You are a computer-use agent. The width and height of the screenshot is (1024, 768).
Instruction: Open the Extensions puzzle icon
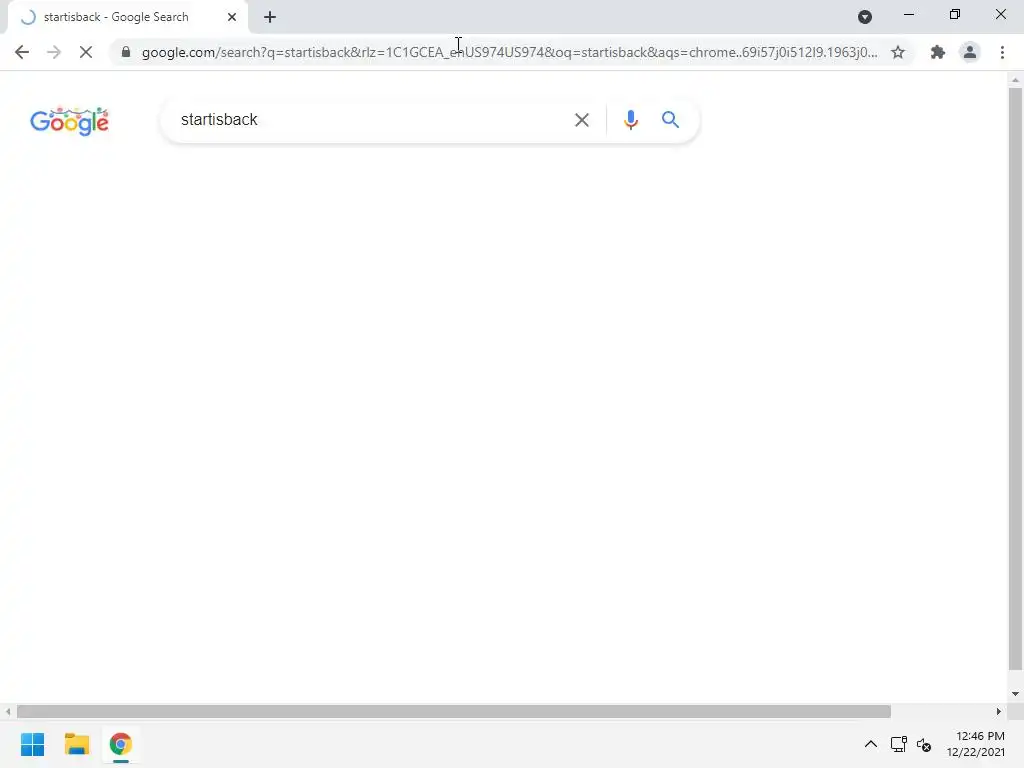coord(938,52)
